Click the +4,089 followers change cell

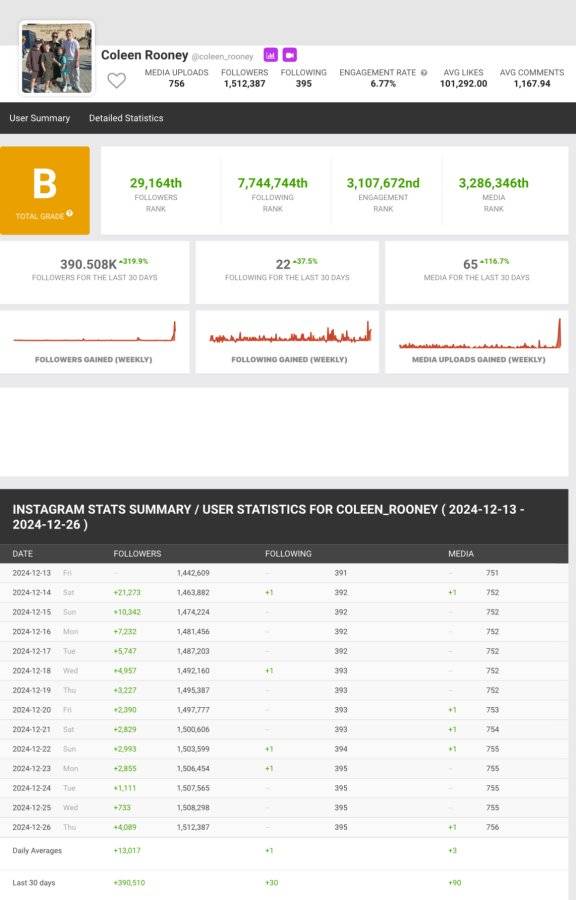pos(125,827)
